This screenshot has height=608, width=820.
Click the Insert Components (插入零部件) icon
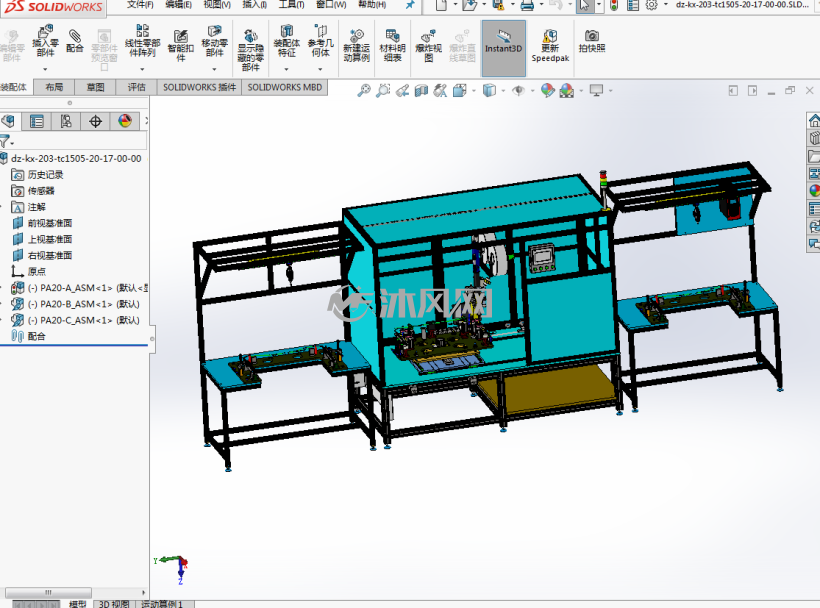click(45, 41)
